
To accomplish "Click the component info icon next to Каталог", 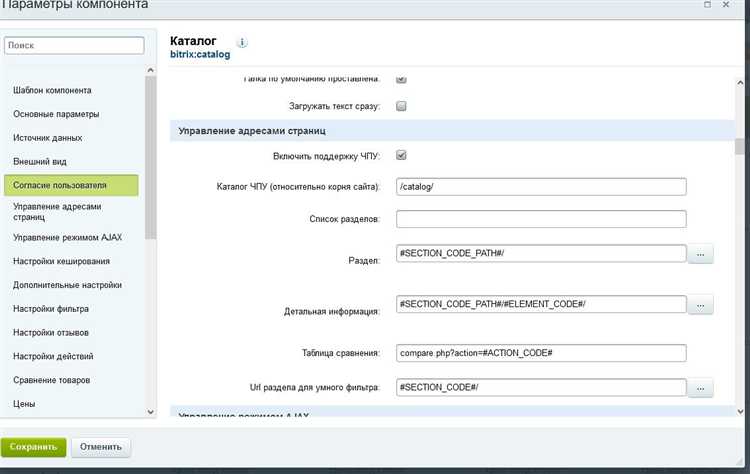I will 242,43.
